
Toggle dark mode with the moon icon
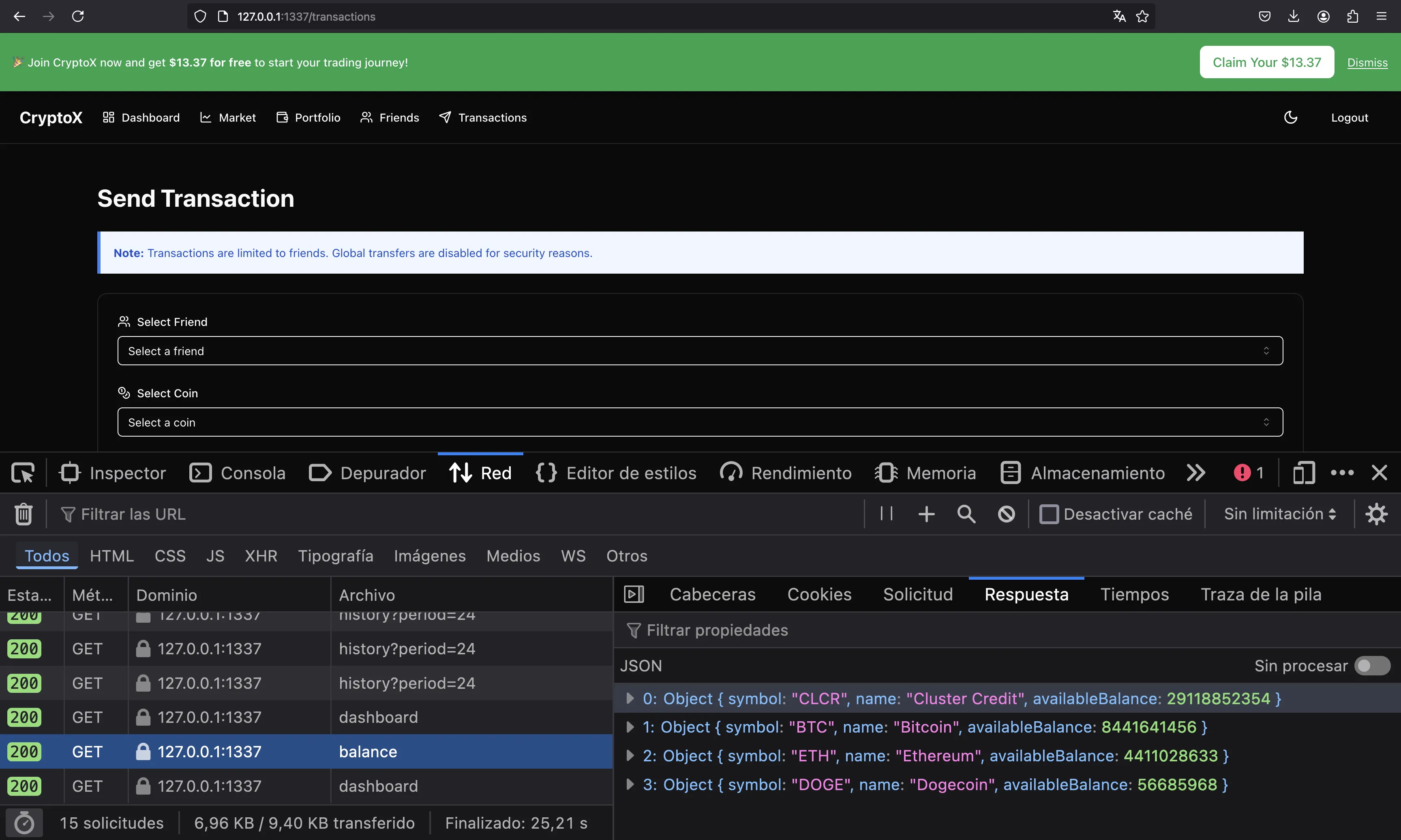1291,118
